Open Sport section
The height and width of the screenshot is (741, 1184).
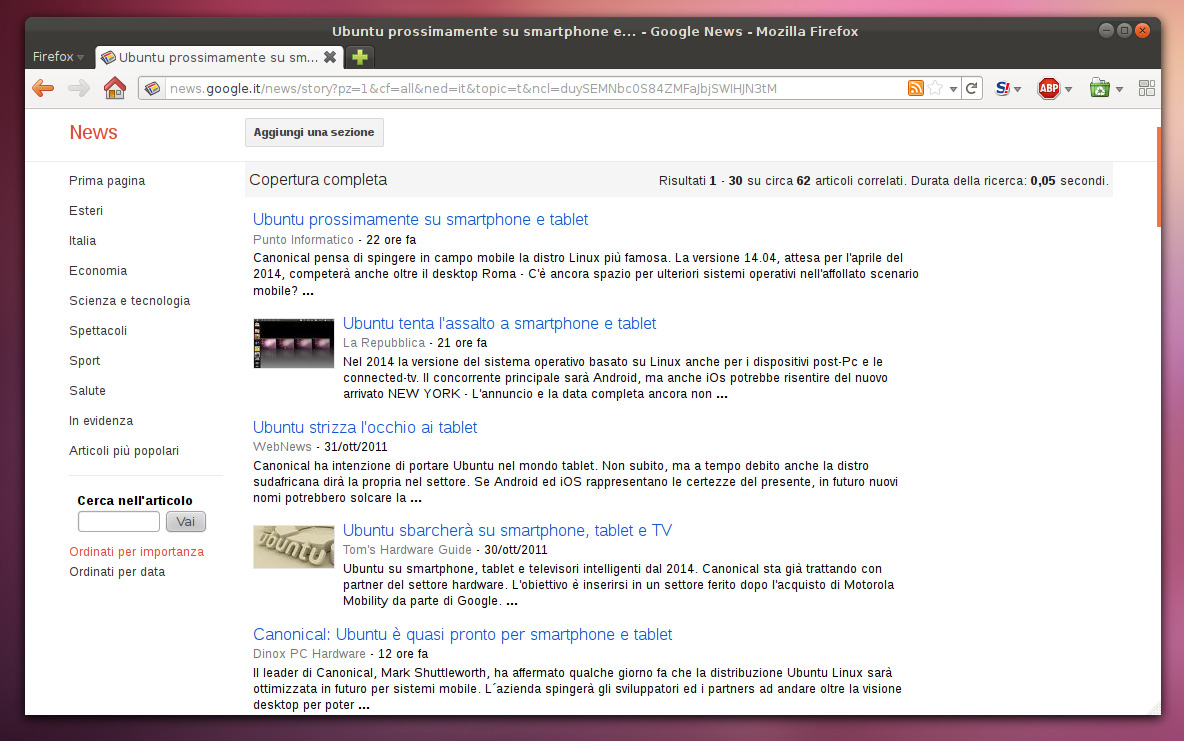click(x=85, y=361)
